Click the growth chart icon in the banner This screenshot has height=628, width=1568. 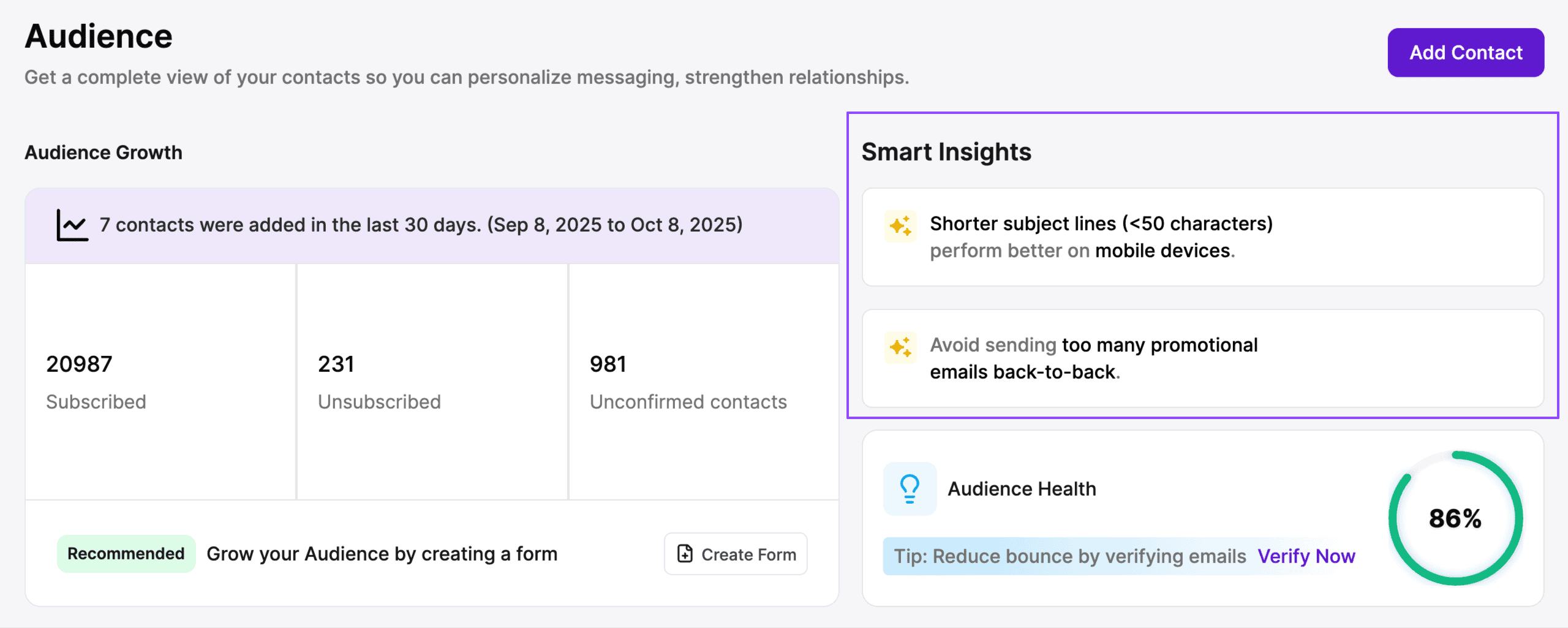pos(72,225)
